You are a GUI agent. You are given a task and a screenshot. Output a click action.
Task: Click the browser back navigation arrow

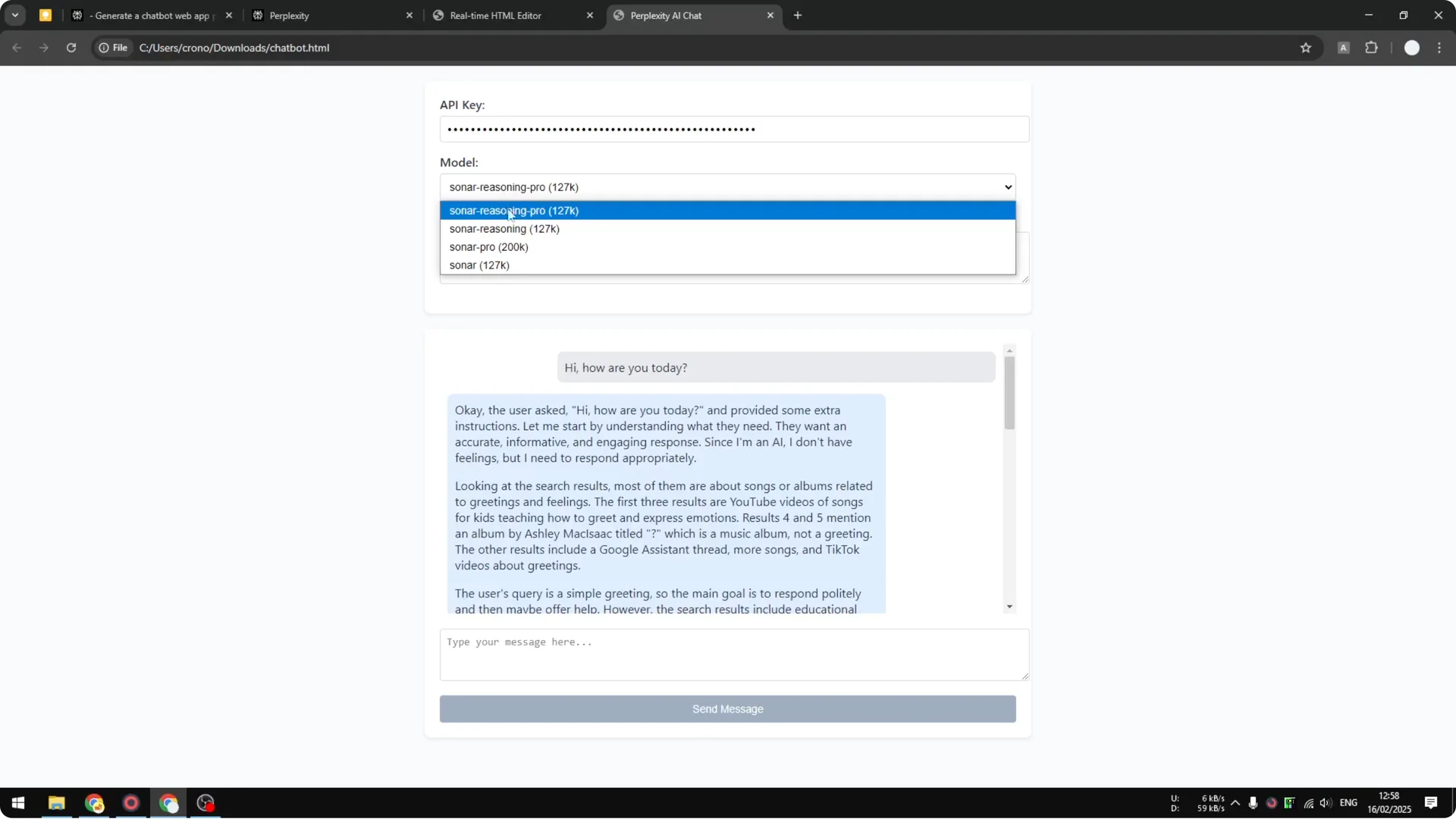pos(17,48)
